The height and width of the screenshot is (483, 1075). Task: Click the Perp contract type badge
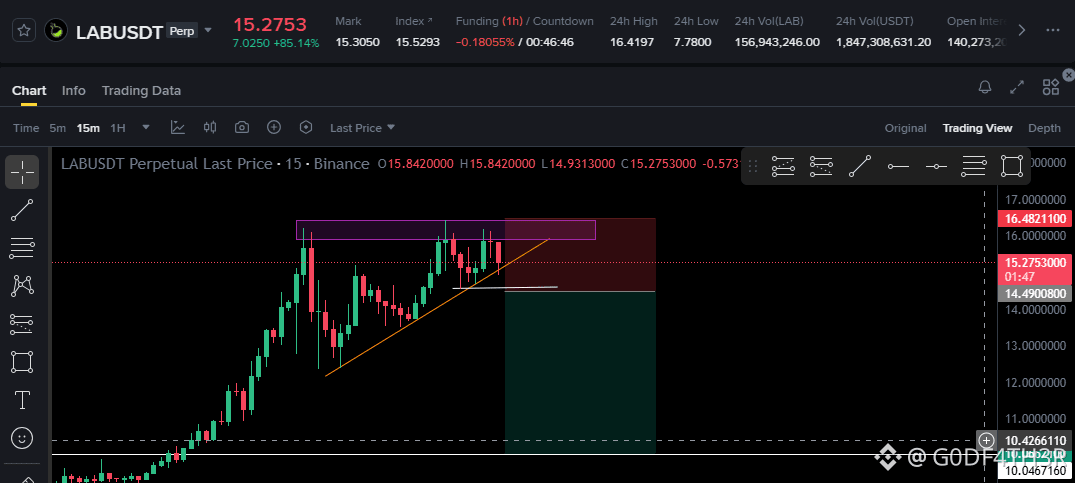[x=182, y=31]
